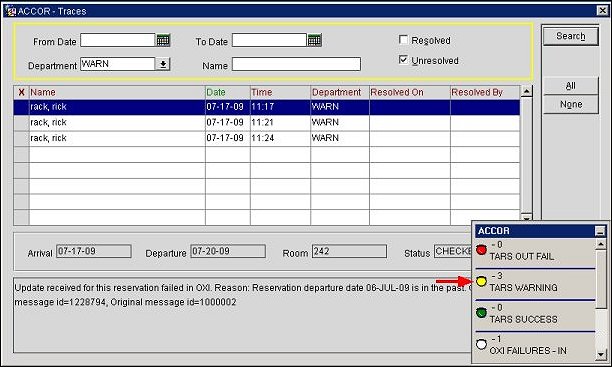Click the None button

pyautogui.click(x=571, y=104)
